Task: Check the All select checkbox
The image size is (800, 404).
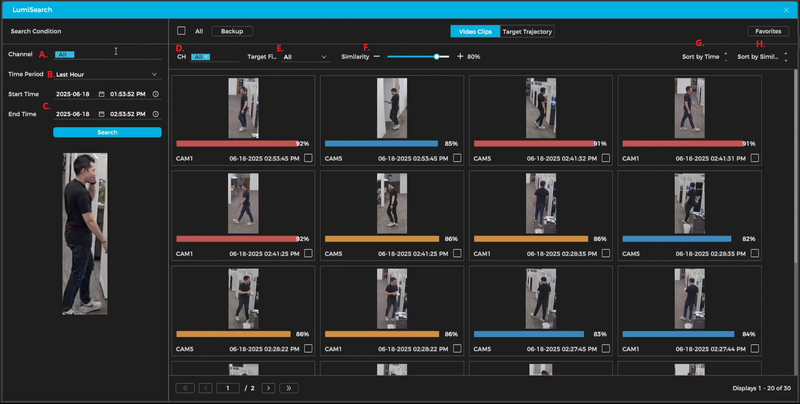Action: 181,31
